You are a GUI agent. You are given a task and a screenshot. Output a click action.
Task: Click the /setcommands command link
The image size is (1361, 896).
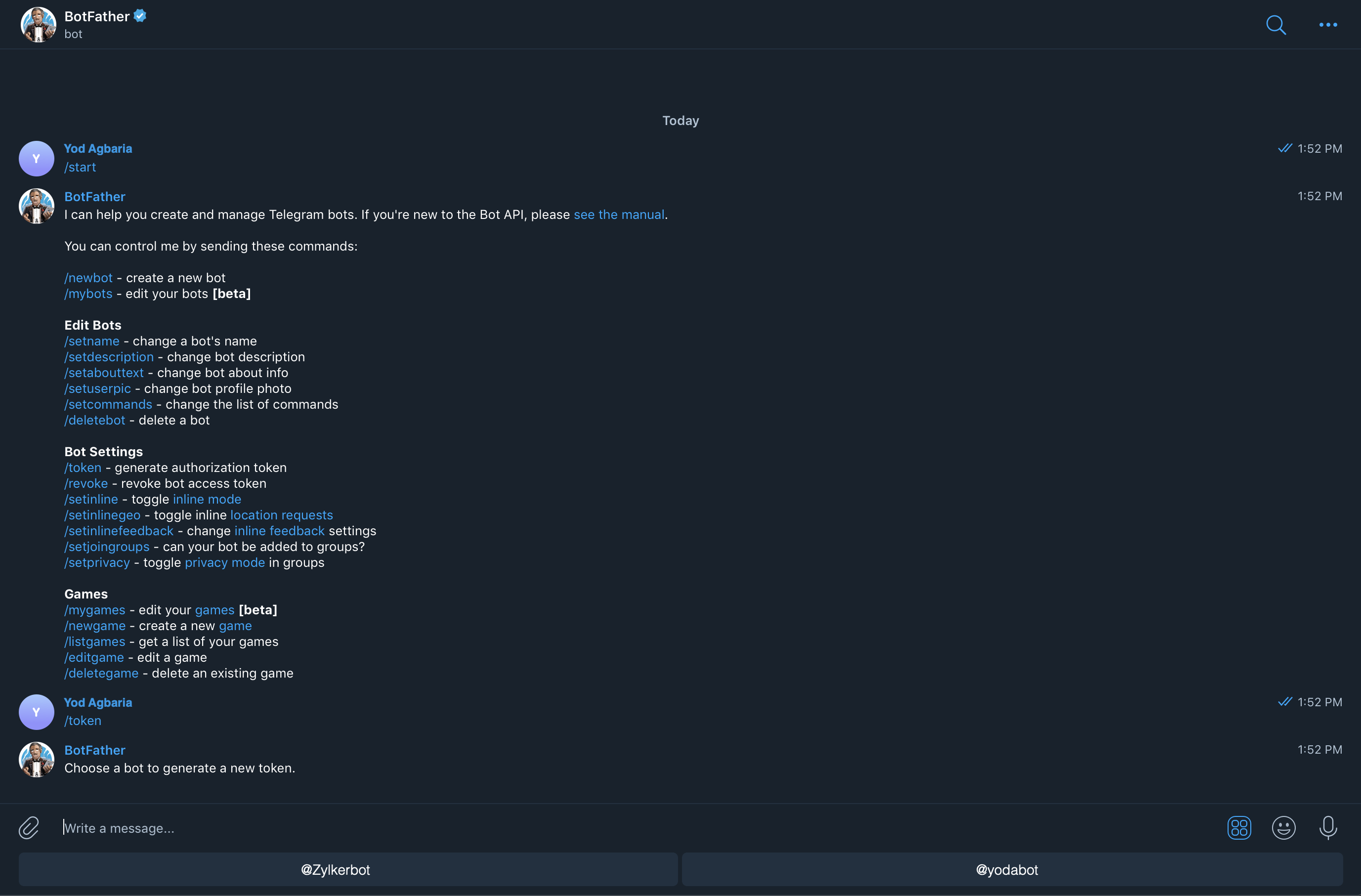(x=109, y=404)
